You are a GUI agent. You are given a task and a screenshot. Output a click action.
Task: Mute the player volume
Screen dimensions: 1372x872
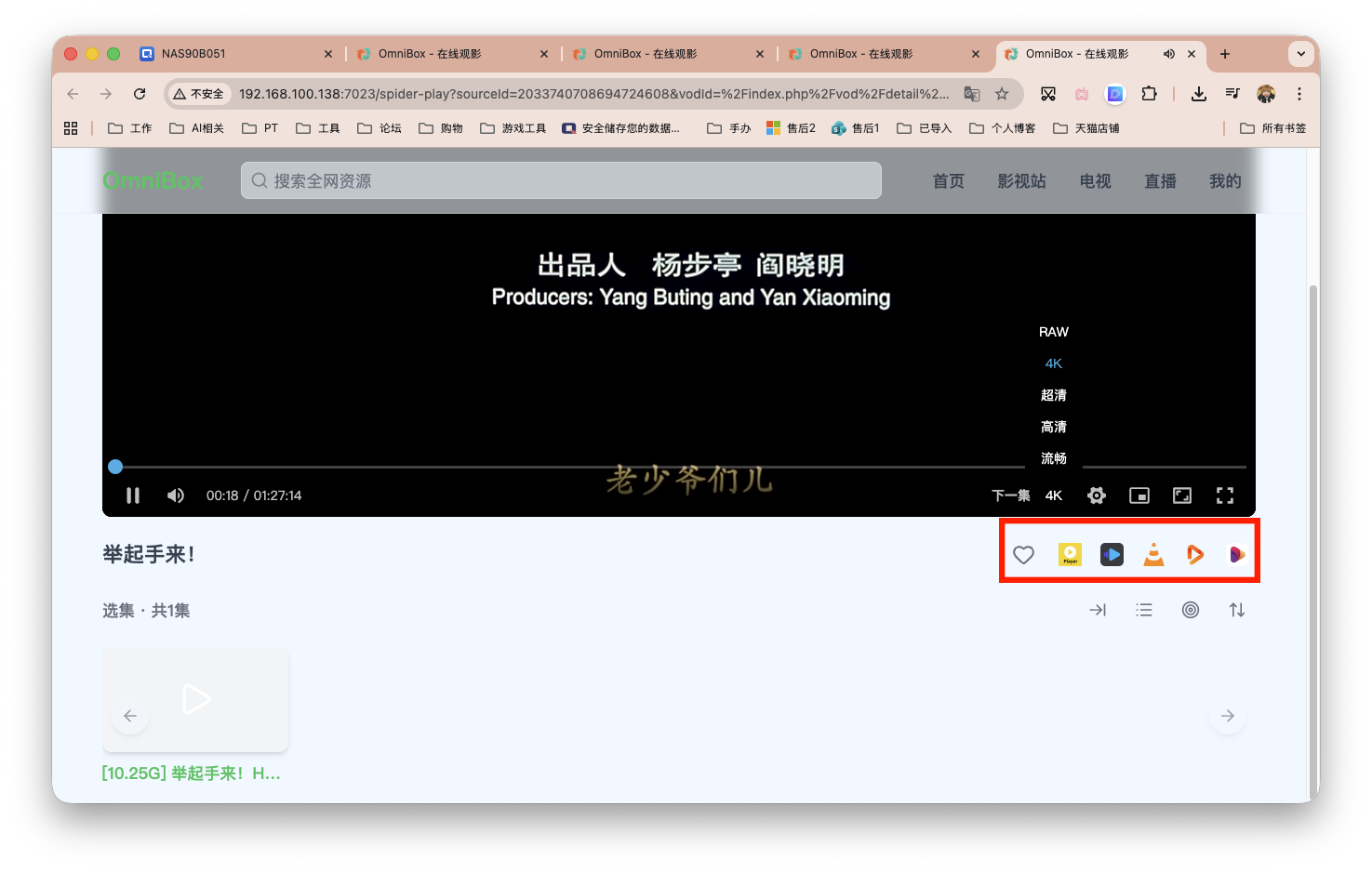[x=175, y=495]
